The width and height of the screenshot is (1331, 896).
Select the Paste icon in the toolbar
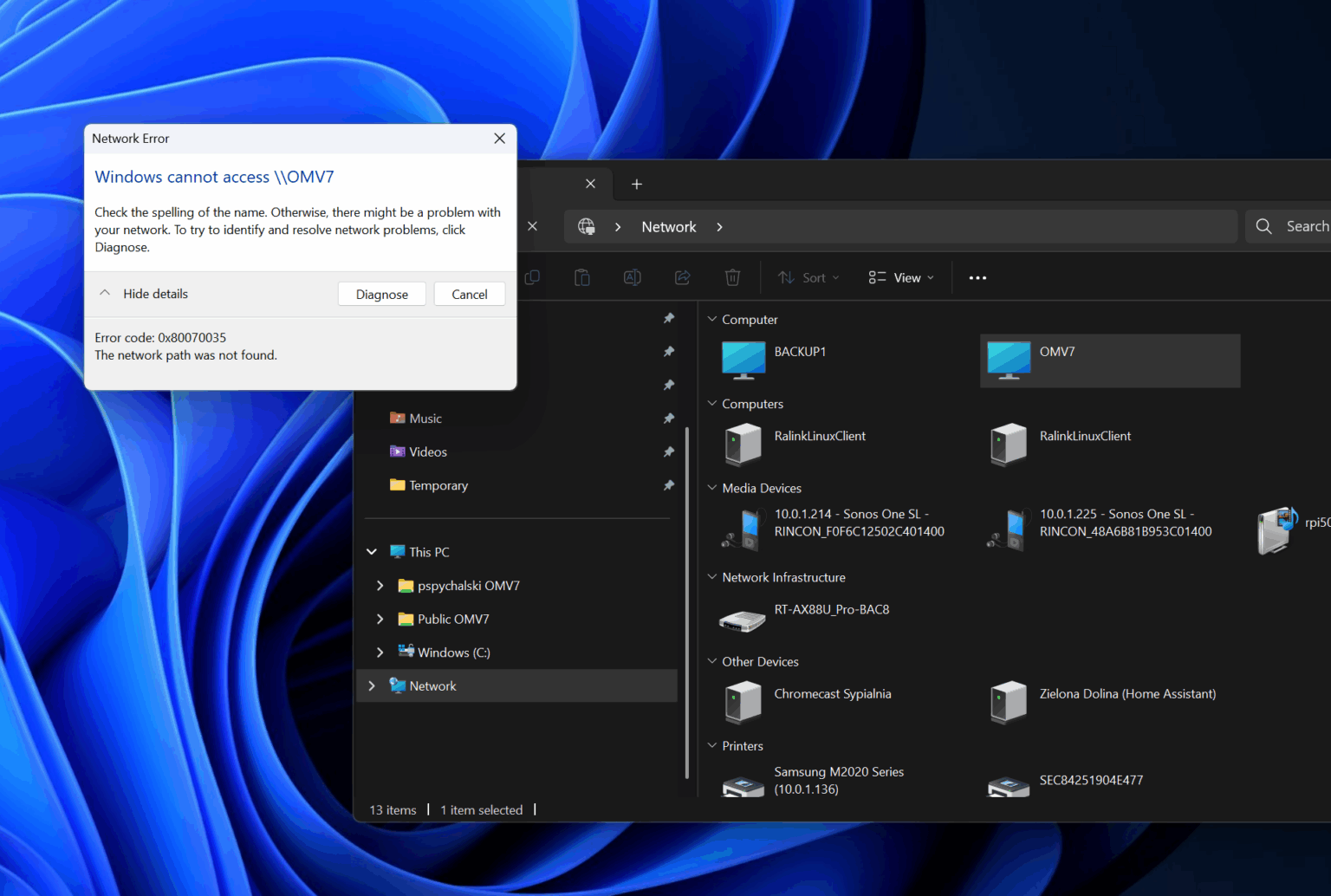coord(581,277)
